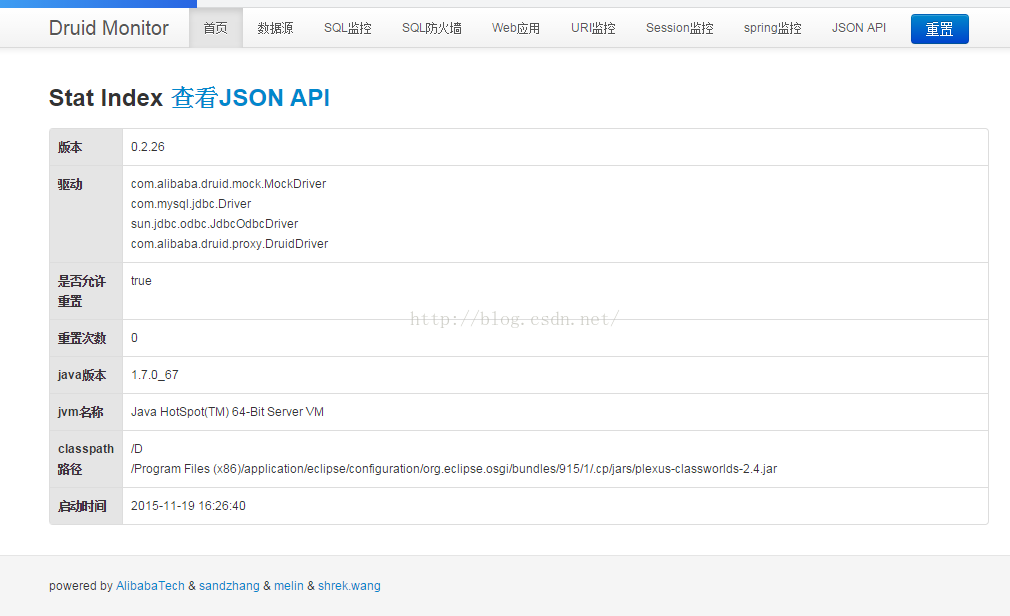Switch to the 数据源 tab
Image resolution: width=1010 pixels, height=616 pixels.
(x=275, y=28)
